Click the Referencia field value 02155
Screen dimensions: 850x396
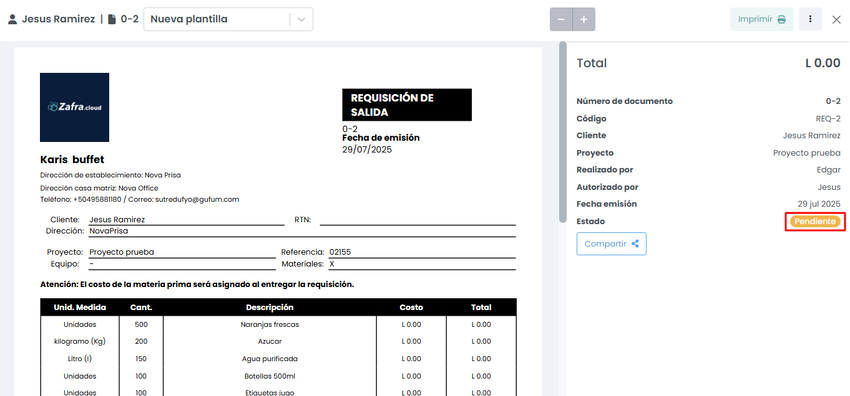[x=341, y=252]
